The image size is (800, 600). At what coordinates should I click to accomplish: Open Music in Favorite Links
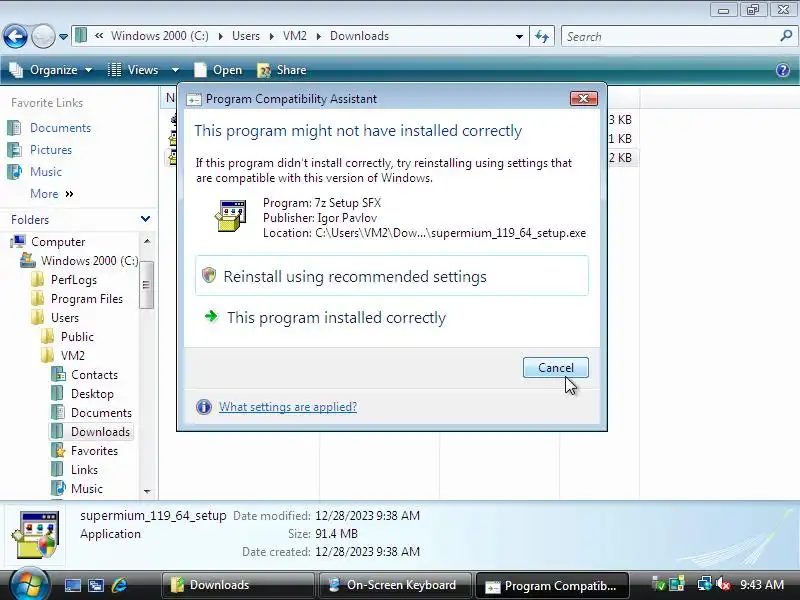point(45,171)
